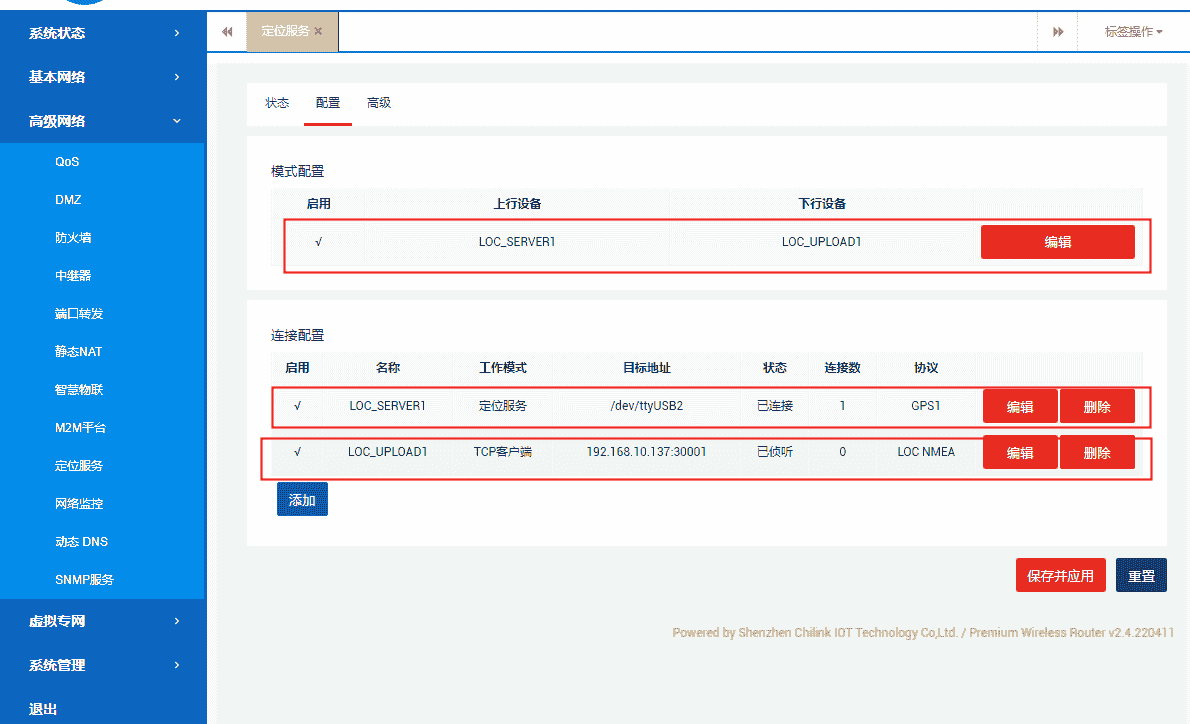Image resolution: width=1190 pixels, height=724 pixels.
Task: Click 保存并应用 to apply settings
Action: click(1060, 574)
